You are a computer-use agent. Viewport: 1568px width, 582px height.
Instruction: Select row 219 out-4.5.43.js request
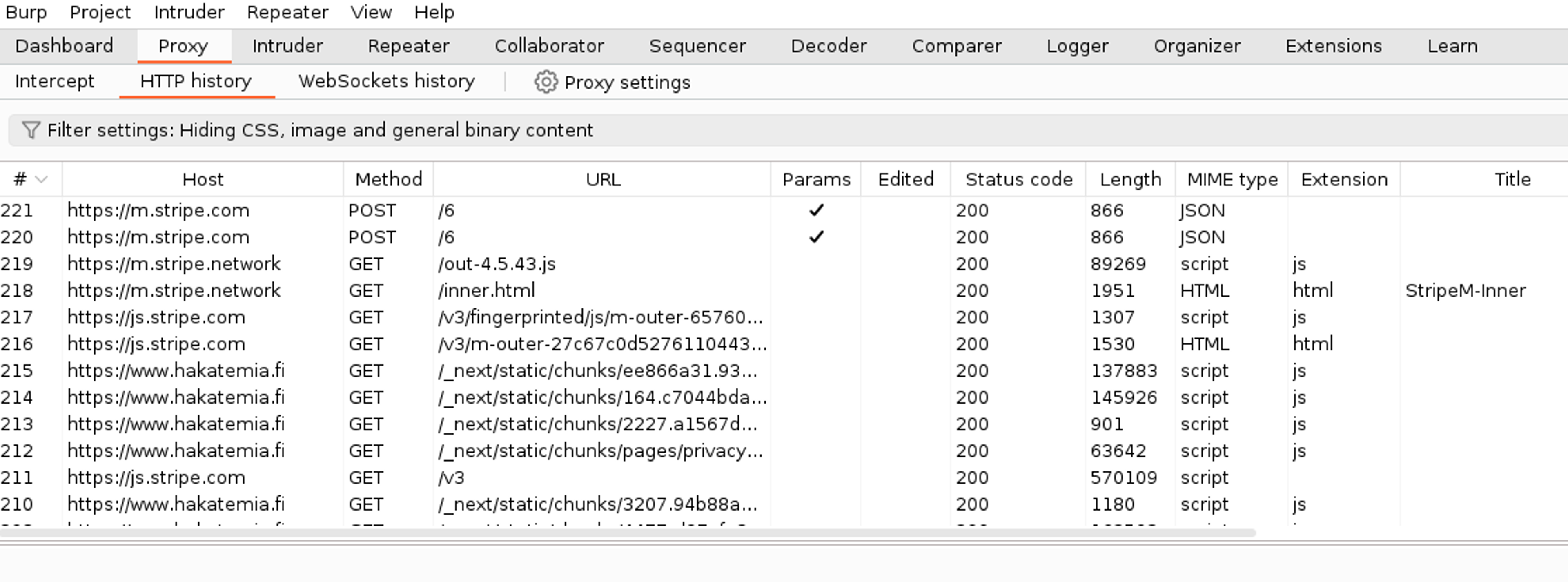[x=496, y=263]
